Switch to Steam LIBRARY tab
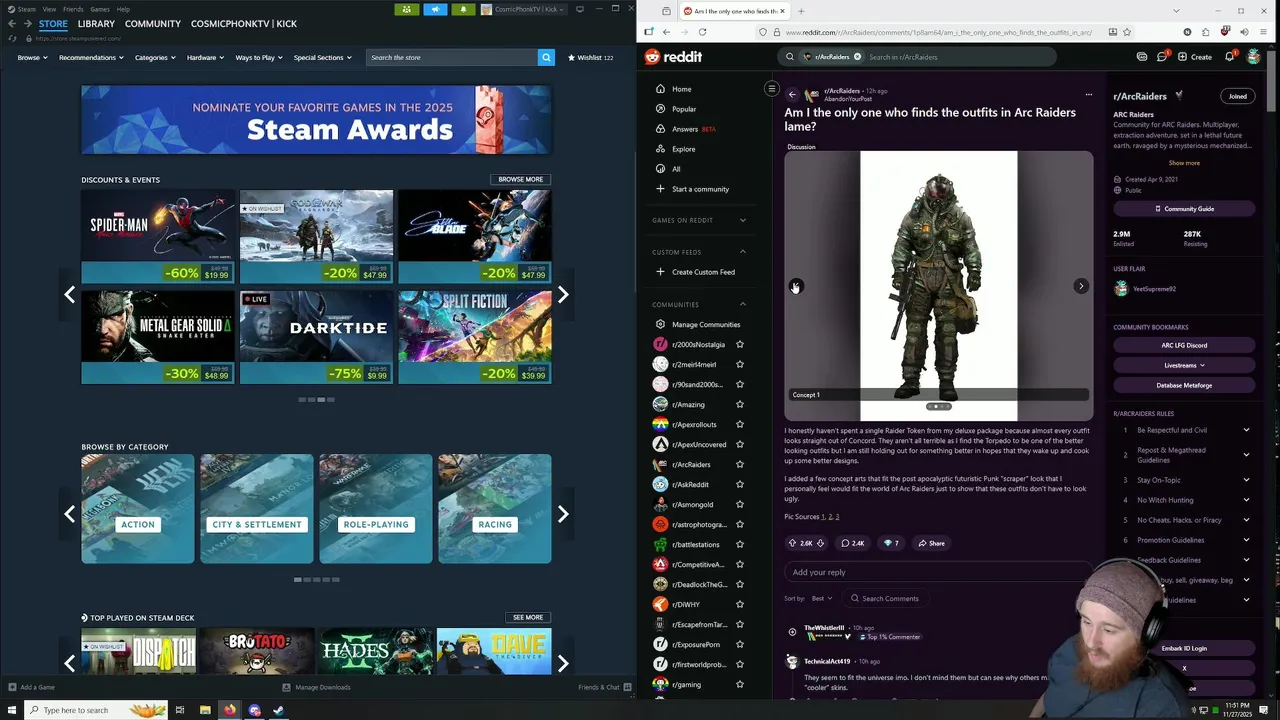Viewport: 1280px width, 720px height. (x=96, y=23)
